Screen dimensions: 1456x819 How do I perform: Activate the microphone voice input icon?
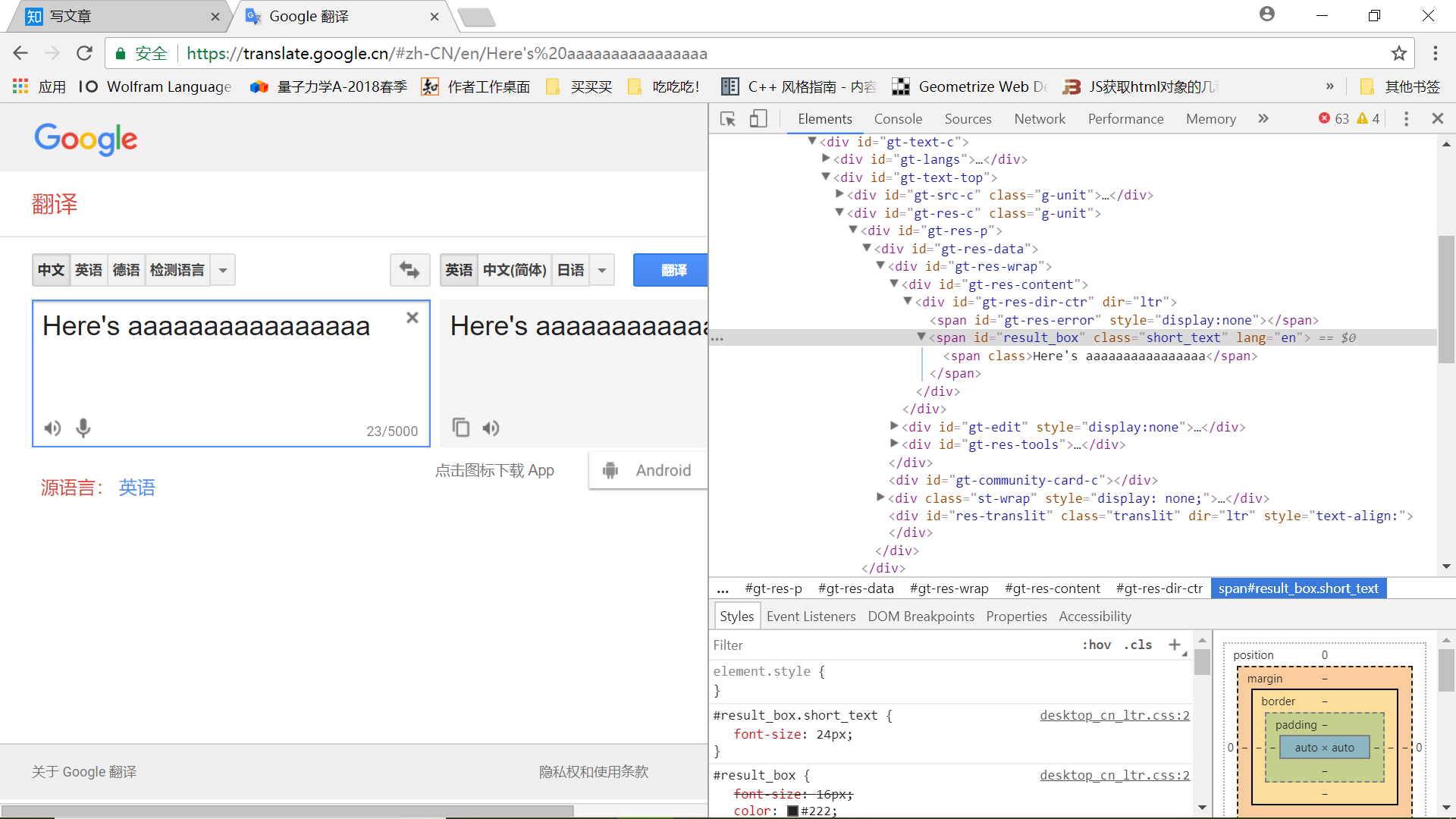(x=83, y=428)
